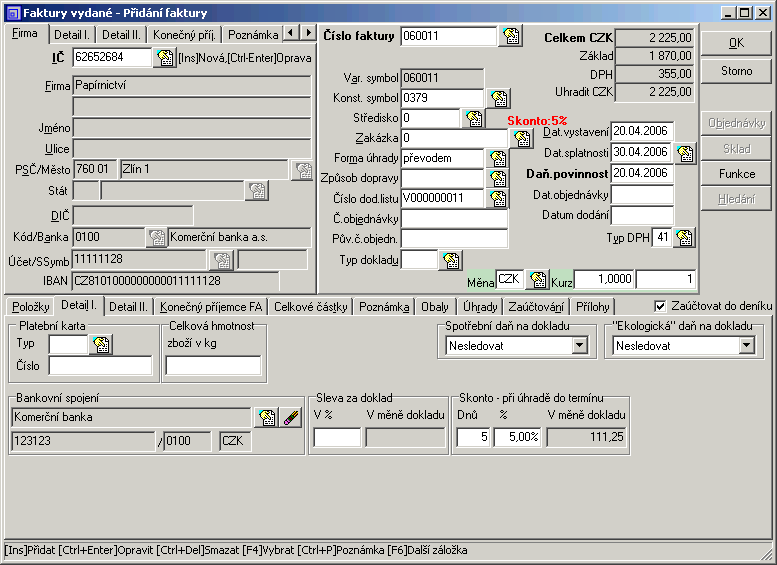Click the grayed lookup icon beside Účet/SSymb
The image size is (777, 565).
(222, 260)
